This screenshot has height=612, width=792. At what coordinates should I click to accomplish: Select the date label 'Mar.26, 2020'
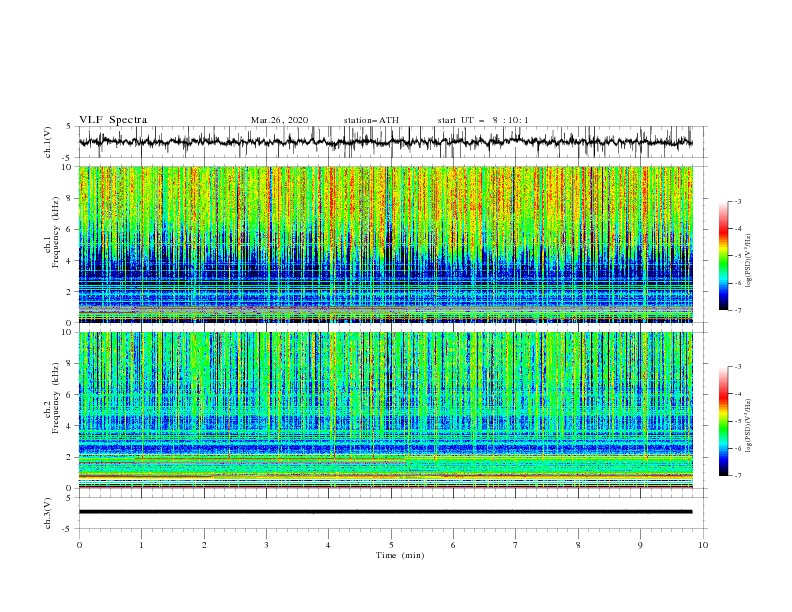(x=279, y=120)
